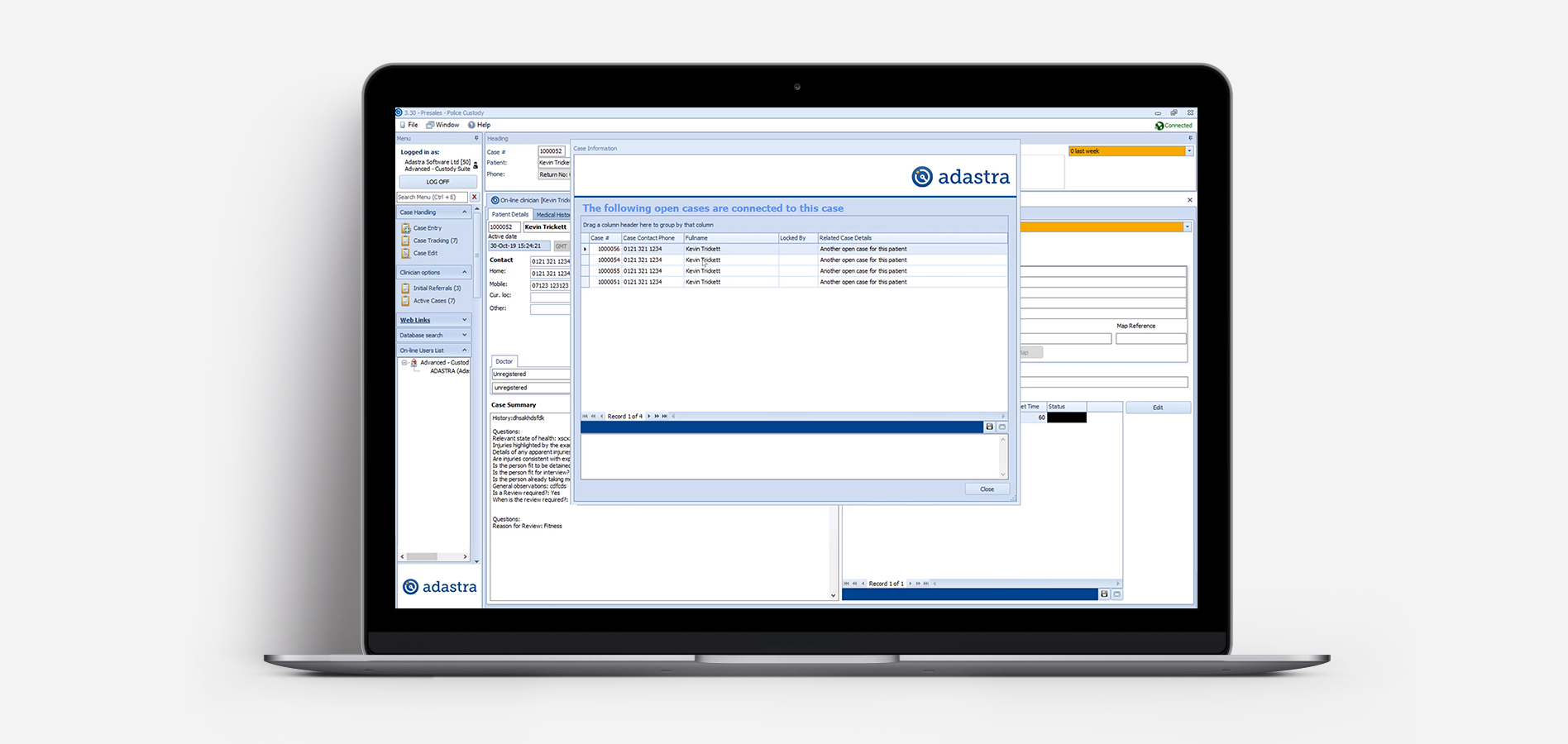Click the LOG OFF button
This screenshot has height=744, width=1568.
click(x=438, y=182)
